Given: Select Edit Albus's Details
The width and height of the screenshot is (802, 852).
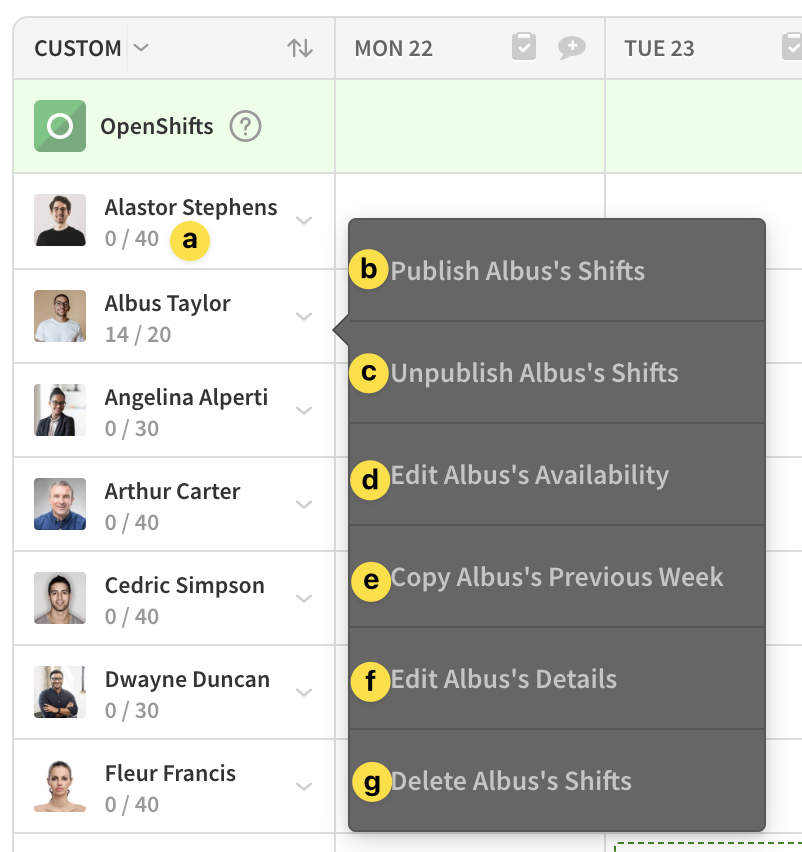Looking at the screenshot, I should click(556, 679).
